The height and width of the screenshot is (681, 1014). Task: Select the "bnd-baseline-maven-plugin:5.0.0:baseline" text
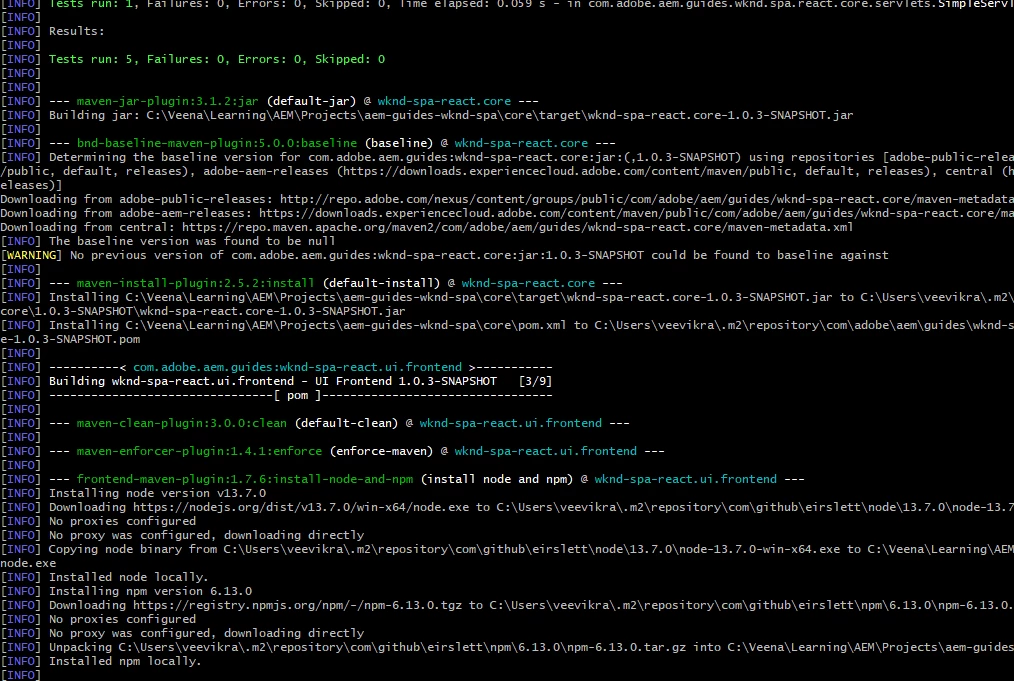pyautogui.click(x=217, y=143)
